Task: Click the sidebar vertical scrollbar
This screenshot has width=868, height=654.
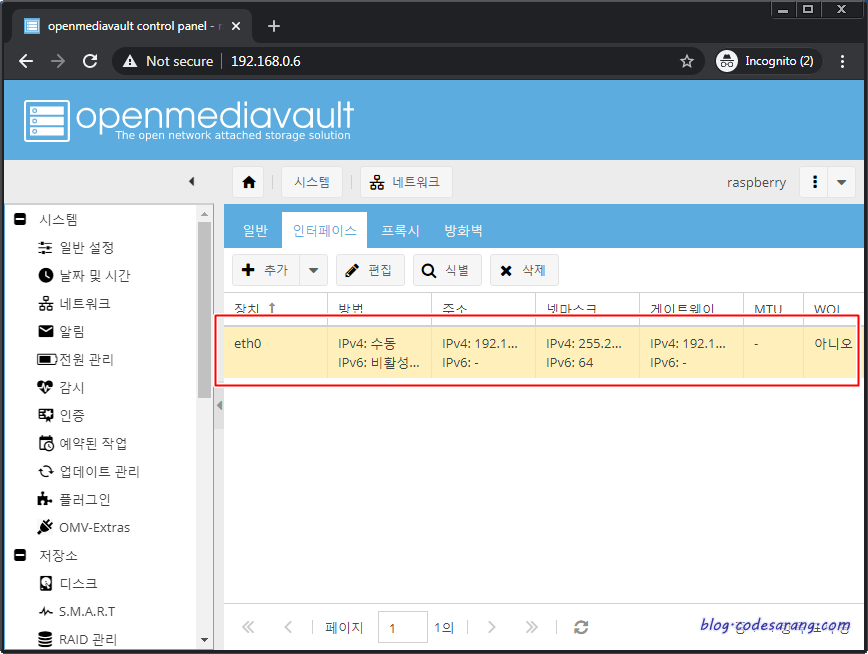Action: [204, 310]
